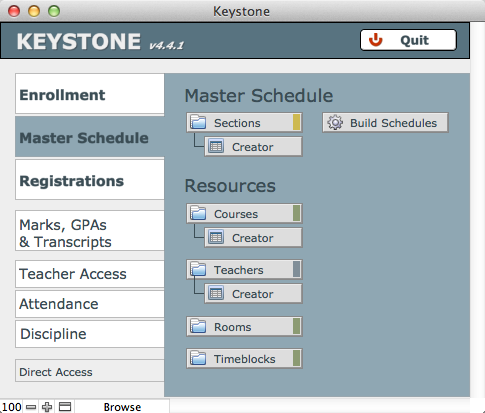Click the table icon on Sections Creator

click(216, 147)
